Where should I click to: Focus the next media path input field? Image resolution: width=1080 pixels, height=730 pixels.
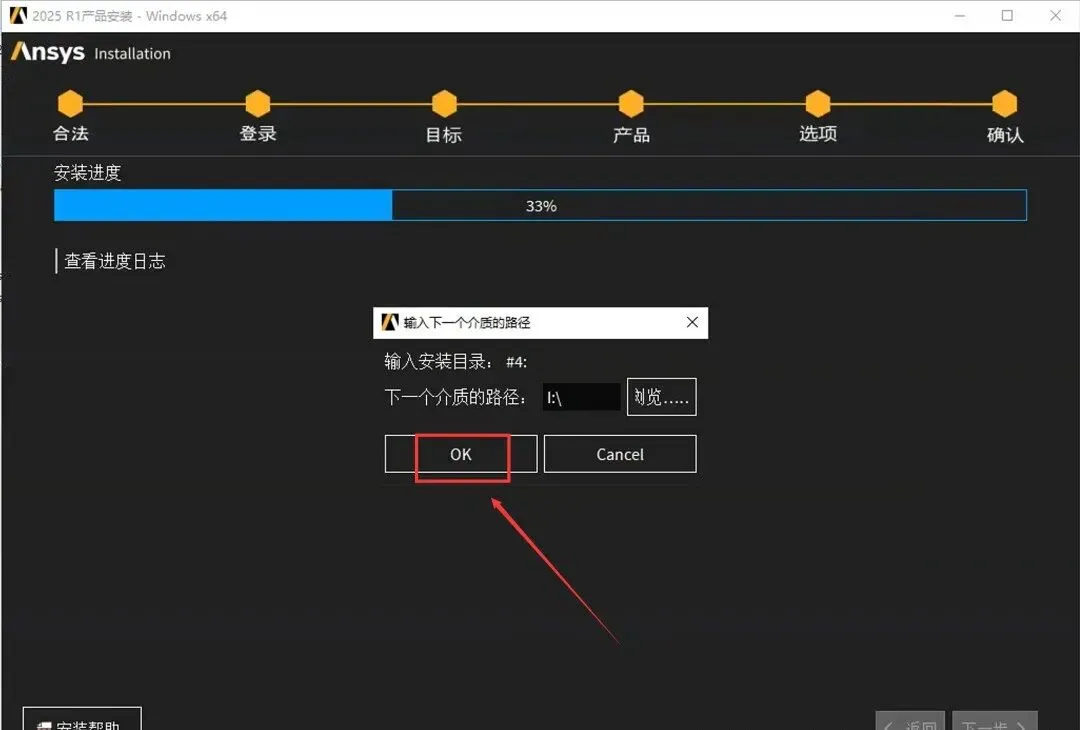click(x=581, y=397)
